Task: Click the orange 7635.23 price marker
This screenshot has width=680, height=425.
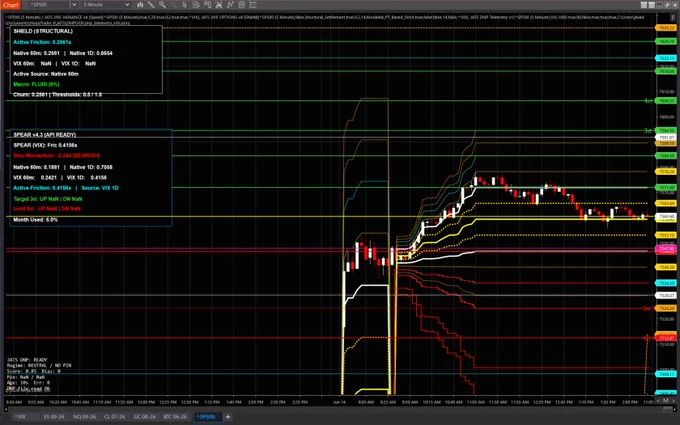Action: click(x=666, y=28)
